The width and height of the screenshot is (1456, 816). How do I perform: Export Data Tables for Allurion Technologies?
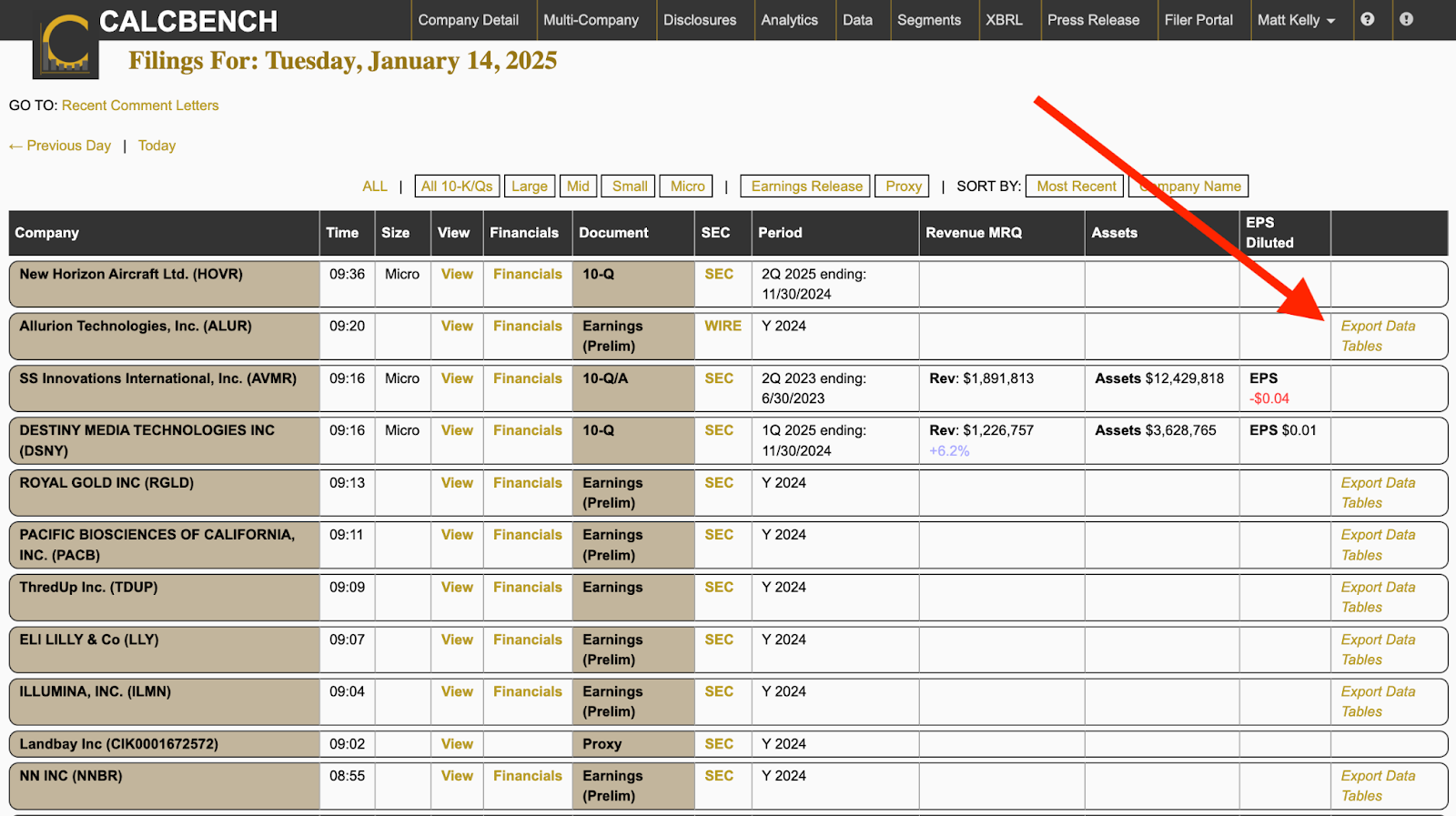point(1378,337)
